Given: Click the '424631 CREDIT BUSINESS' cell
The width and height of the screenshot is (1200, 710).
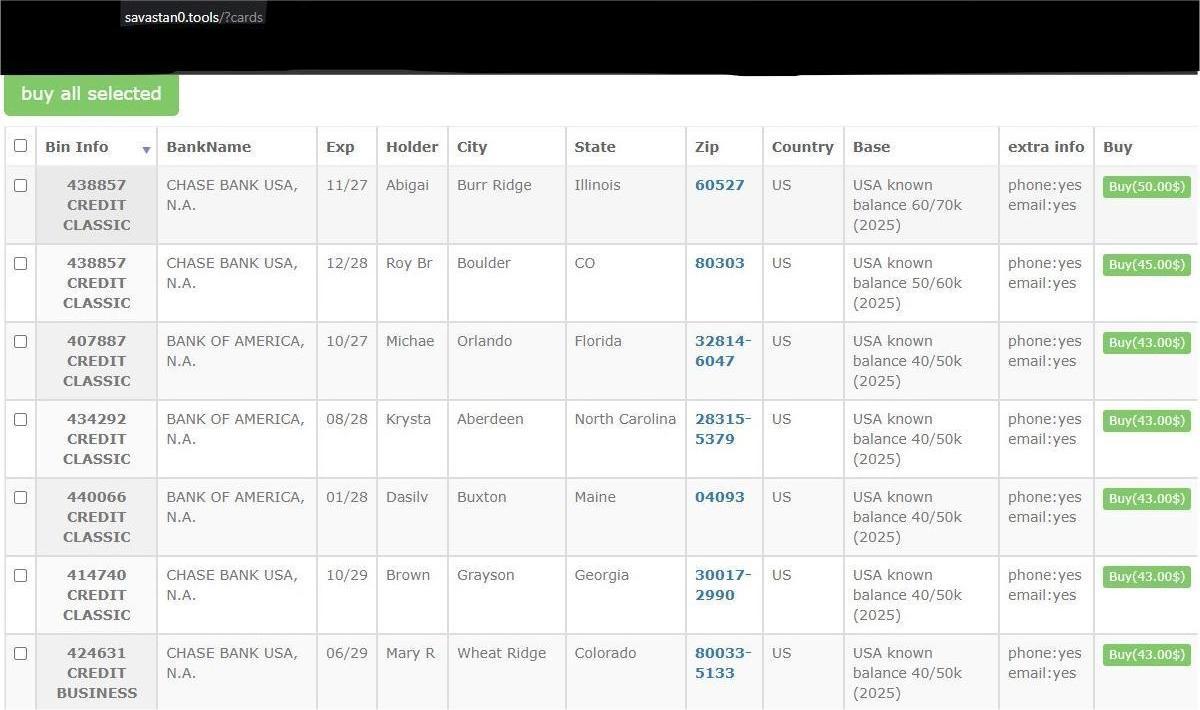Looking at the screenshot, I should tap(97, 673).
